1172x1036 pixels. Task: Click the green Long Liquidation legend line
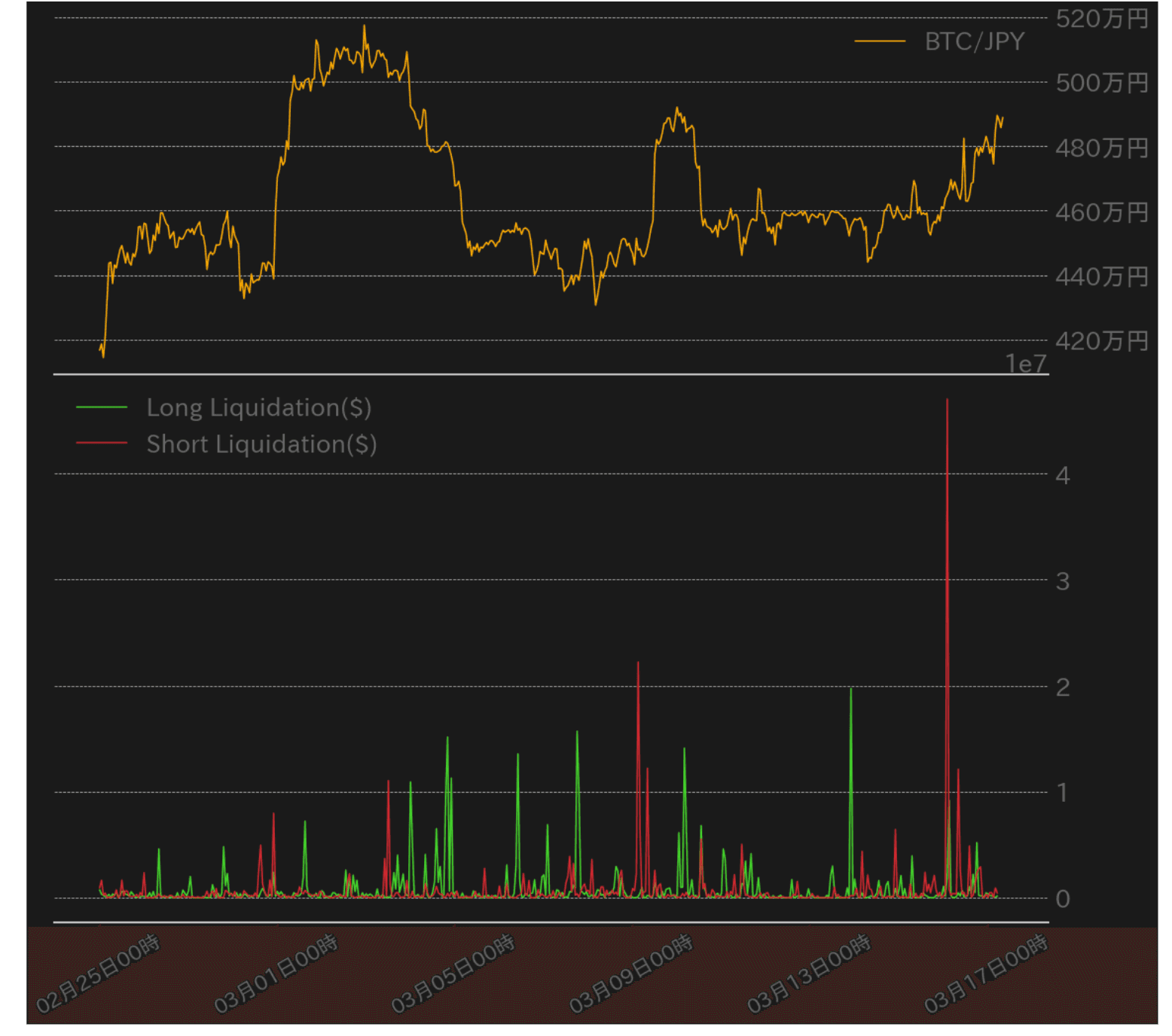point(102,407)
